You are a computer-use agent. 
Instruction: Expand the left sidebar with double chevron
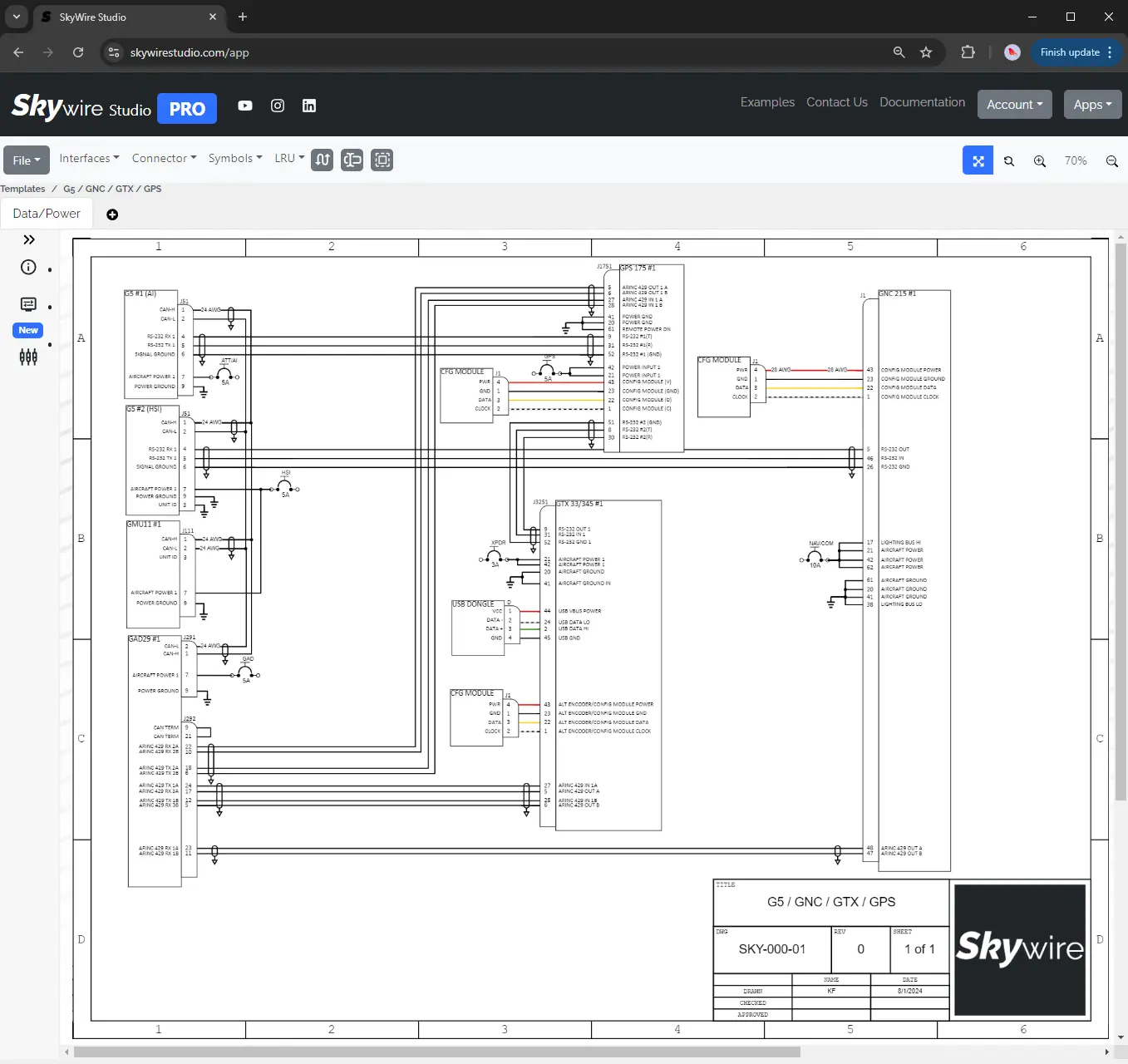point(29,239)
